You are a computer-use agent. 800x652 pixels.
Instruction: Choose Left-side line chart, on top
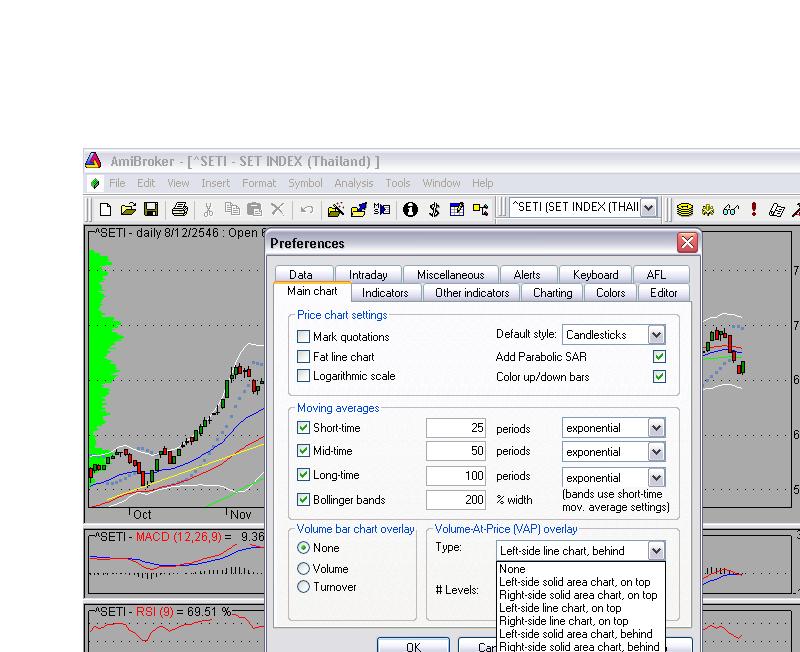point(581,608)
